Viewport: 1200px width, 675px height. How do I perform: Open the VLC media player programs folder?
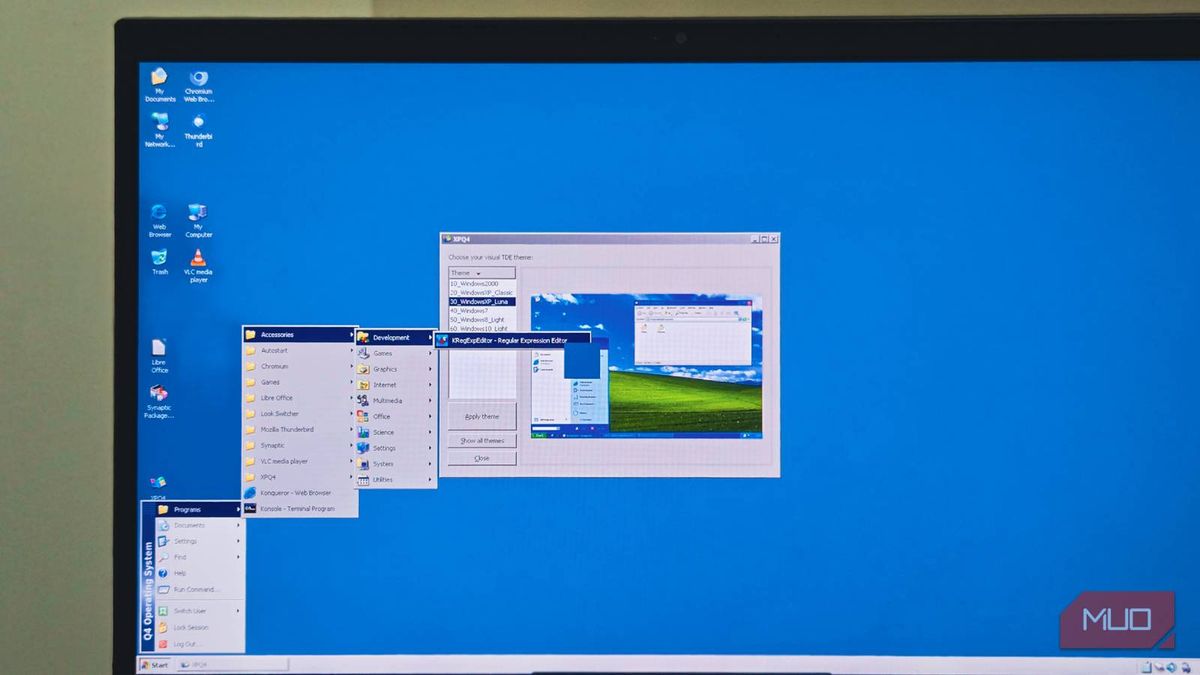coord(300,461)
